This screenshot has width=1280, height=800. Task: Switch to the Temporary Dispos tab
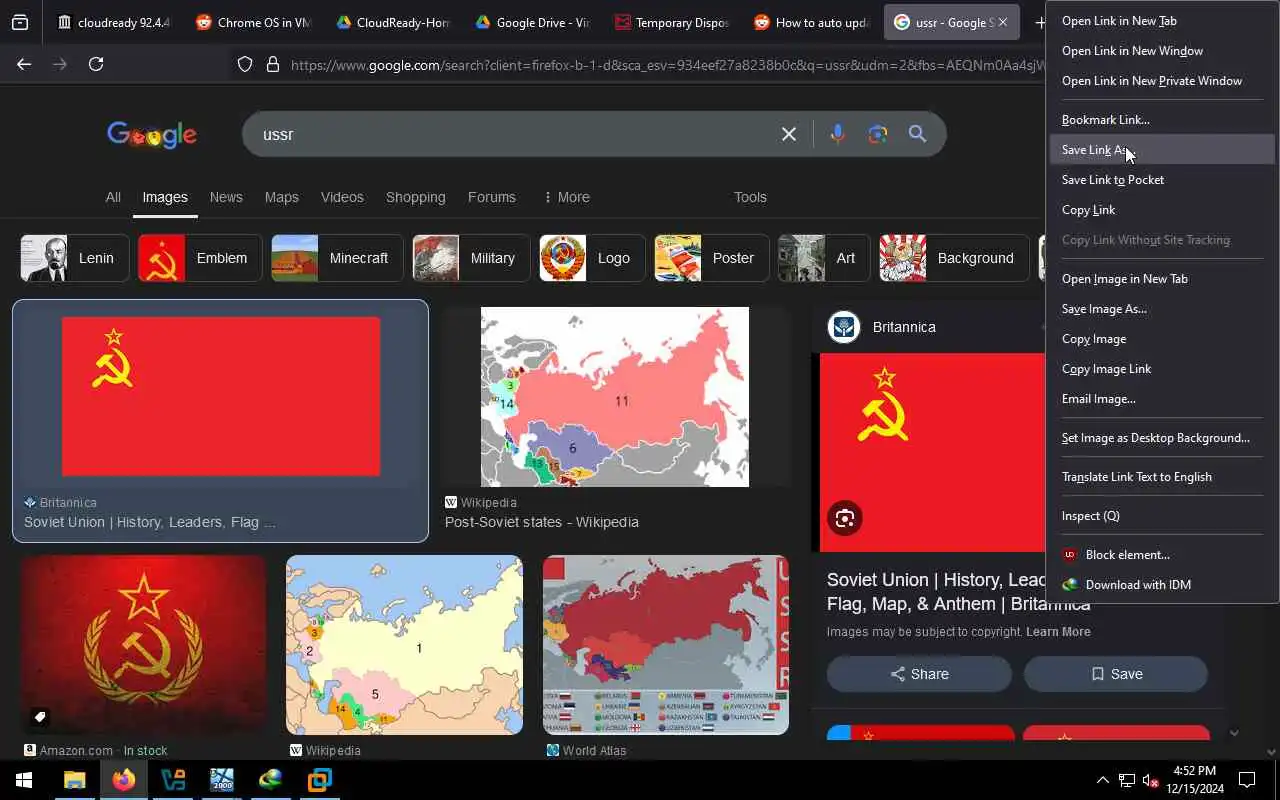tap(671, 22)
